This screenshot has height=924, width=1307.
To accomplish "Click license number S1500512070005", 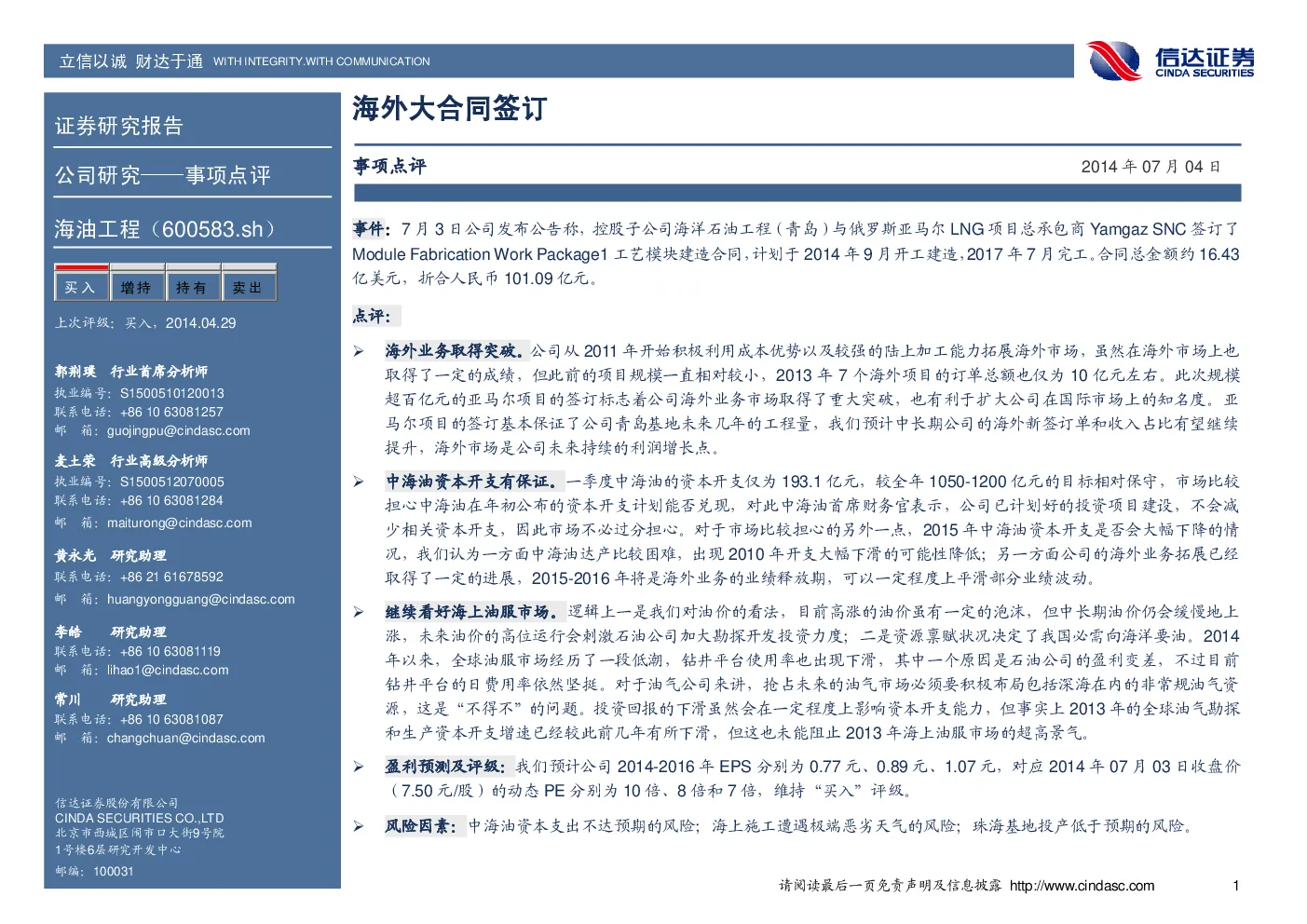I will point(172,482).
